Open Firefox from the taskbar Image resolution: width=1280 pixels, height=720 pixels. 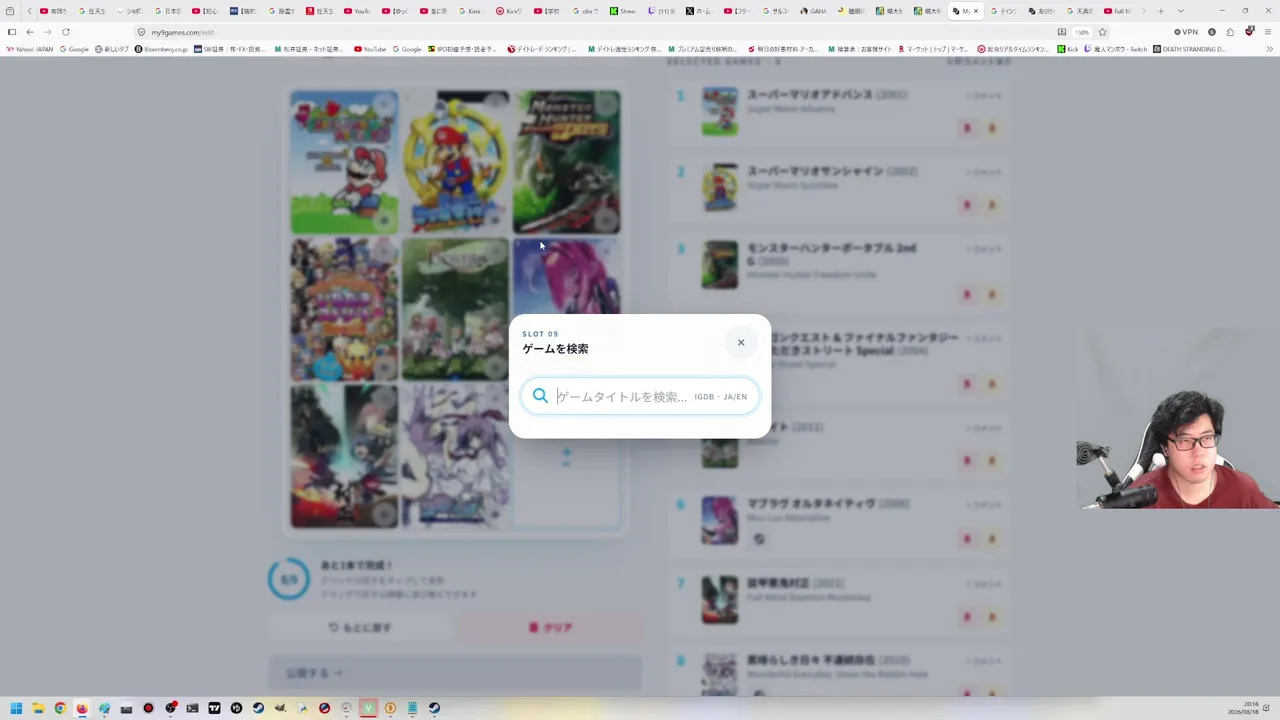[x=82, y=708]
